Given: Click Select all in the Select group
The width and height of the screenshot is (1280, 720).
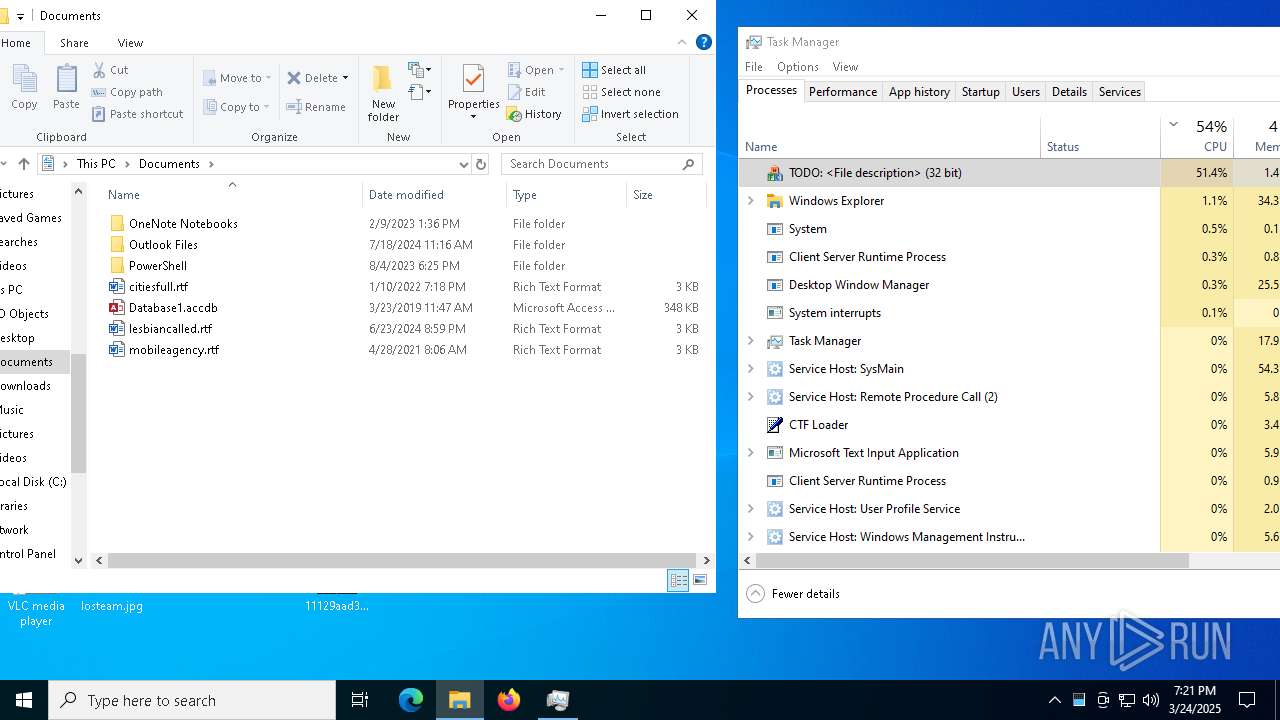Looking at the screenshot, I should (x=614, y=70).
